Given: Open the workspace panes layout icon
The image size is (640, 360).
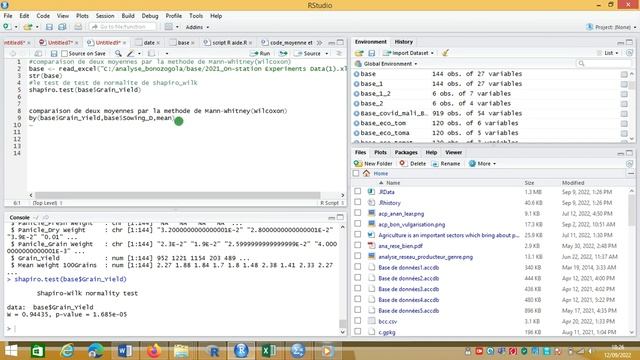Looking at the screenshot, I should [x=169, y=27].
